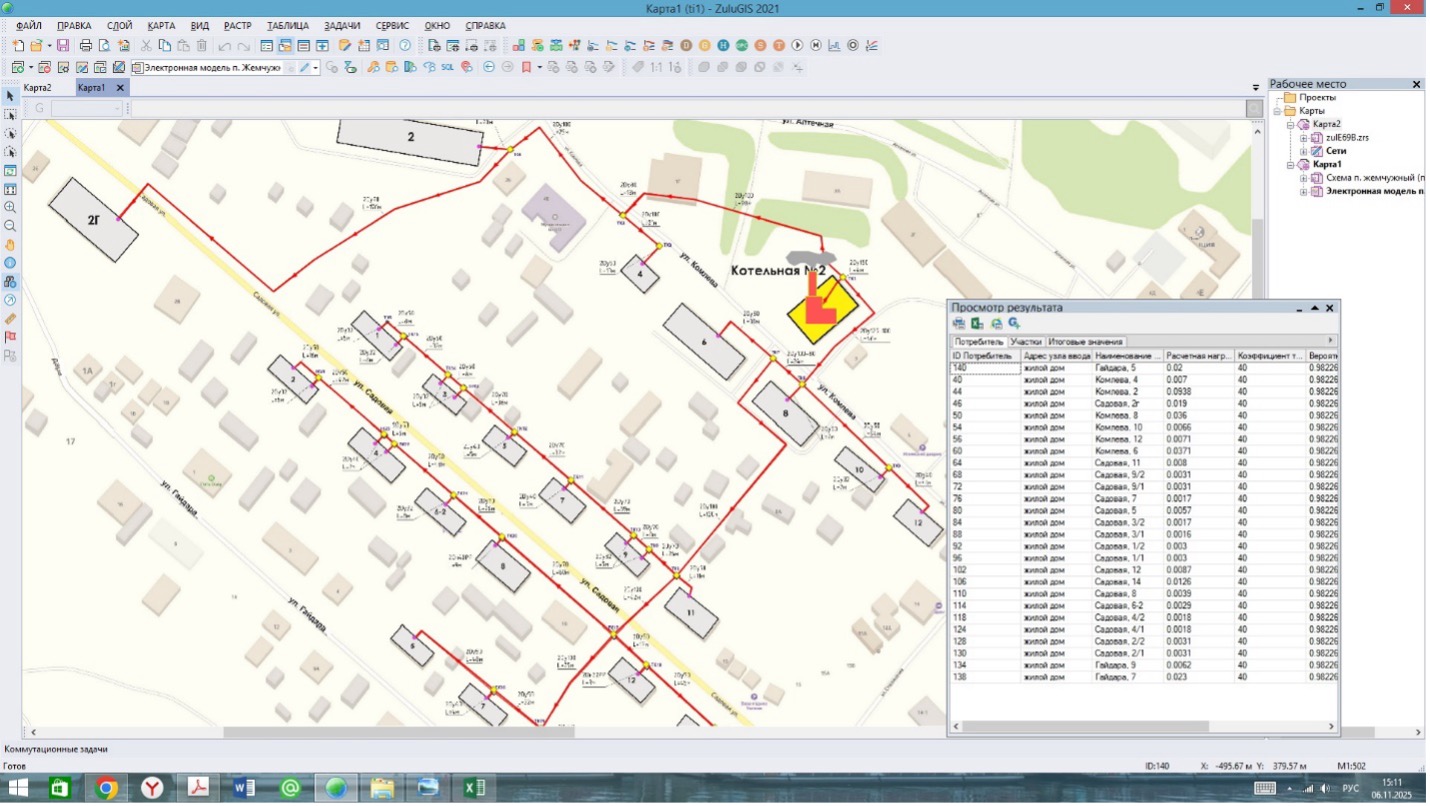Export results to Excel in results panel
The width and height of the screenshot is (1430, 806).
977,324
